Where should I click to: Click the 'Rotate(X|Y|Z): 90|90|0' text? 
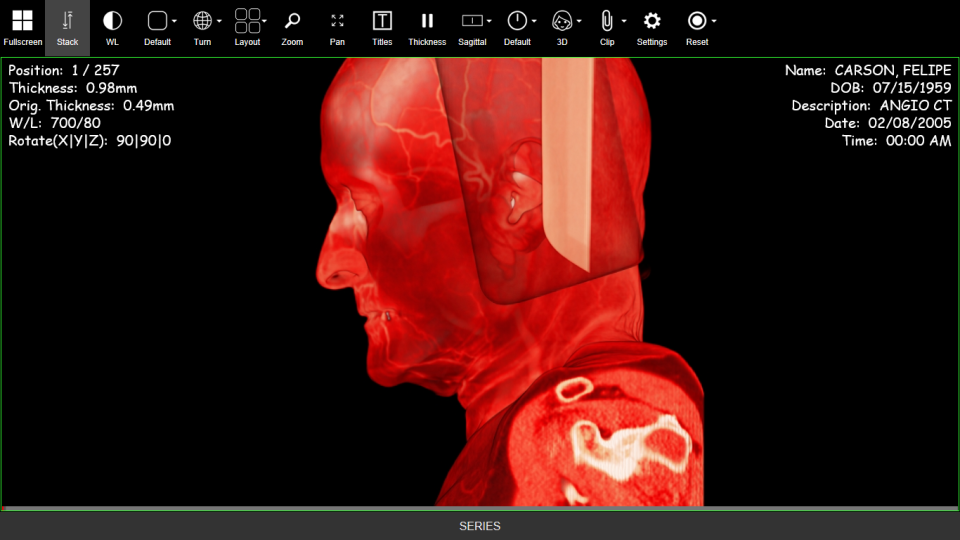click(89, 141)
